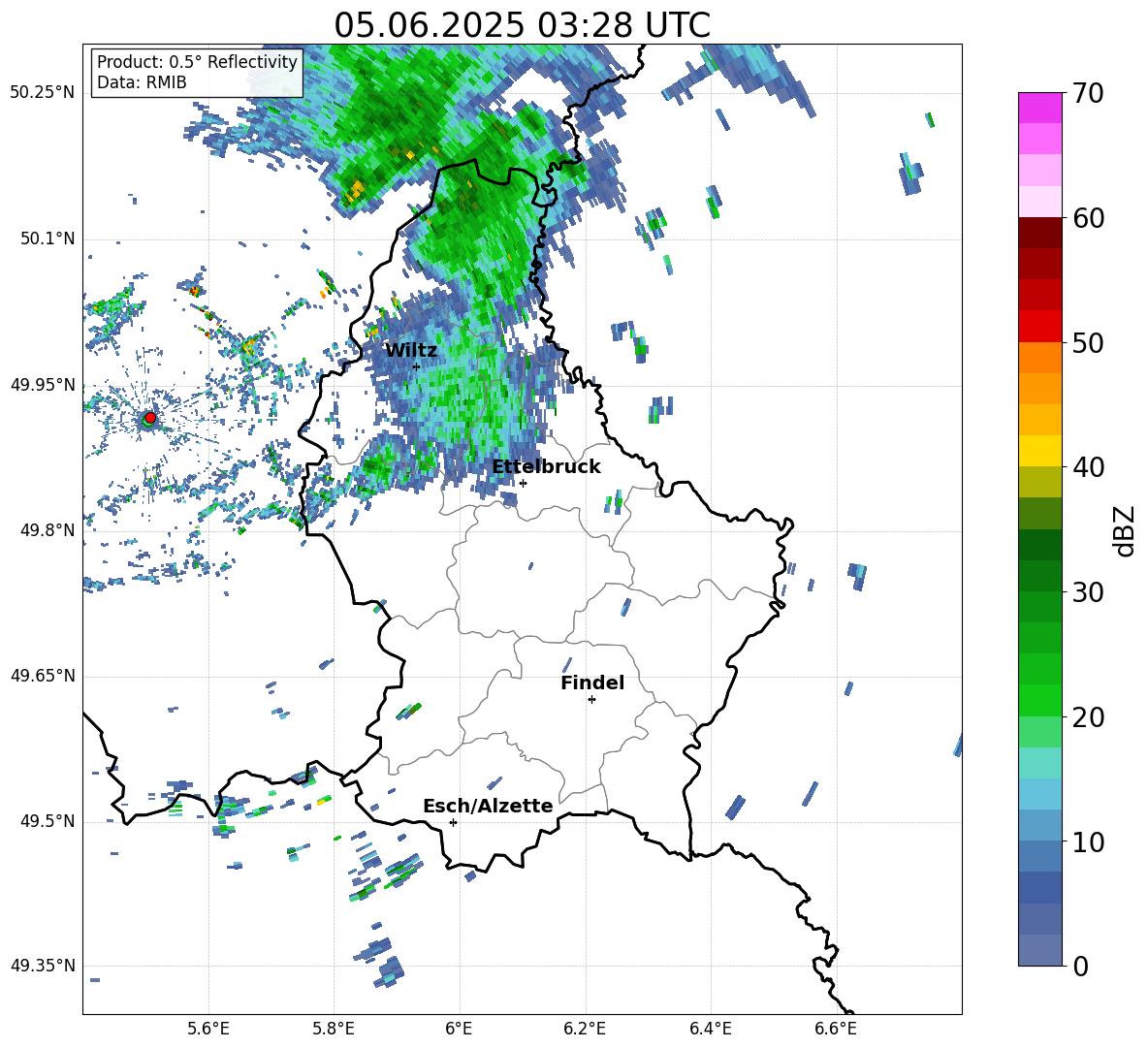The height and width of the screenshot is (1048, 1148).
Task: Click the Esch/Alzette city label
Action: pyautogui.click(x=488, y=806)
